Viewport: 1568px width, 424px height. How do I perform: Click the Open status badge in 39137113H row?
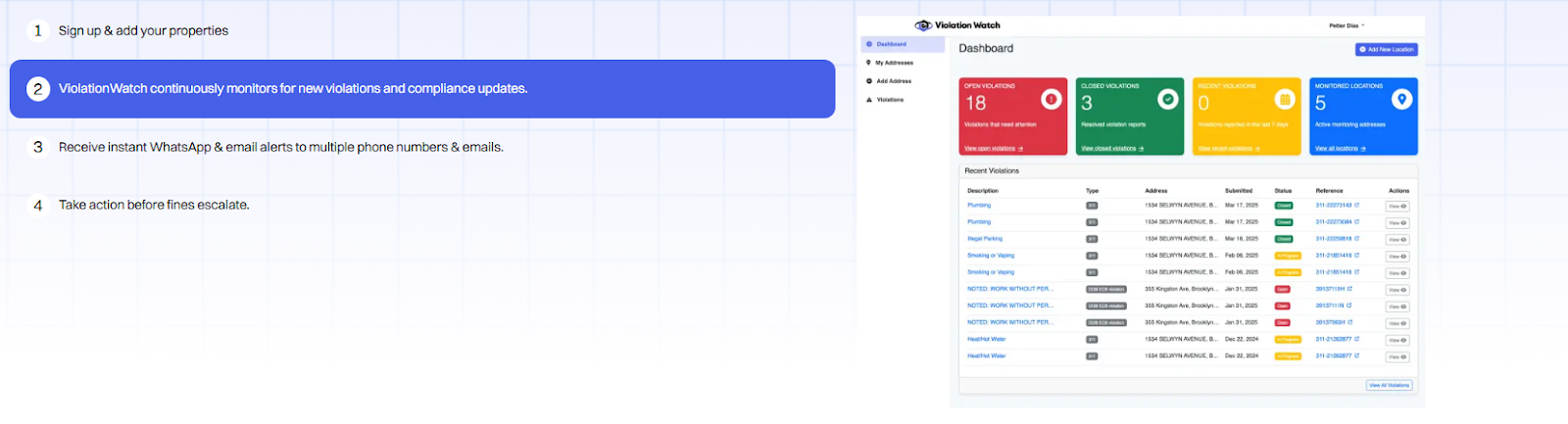(1282, 289)
